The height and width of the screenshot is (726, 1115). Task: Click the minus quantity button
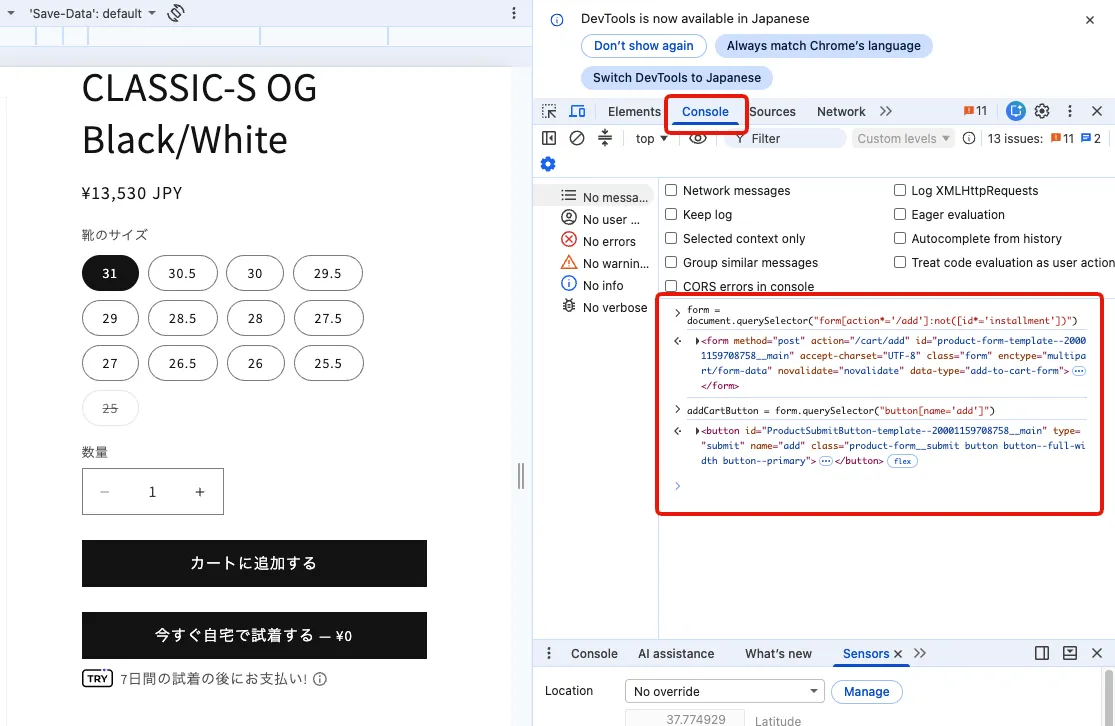point(105,492)
